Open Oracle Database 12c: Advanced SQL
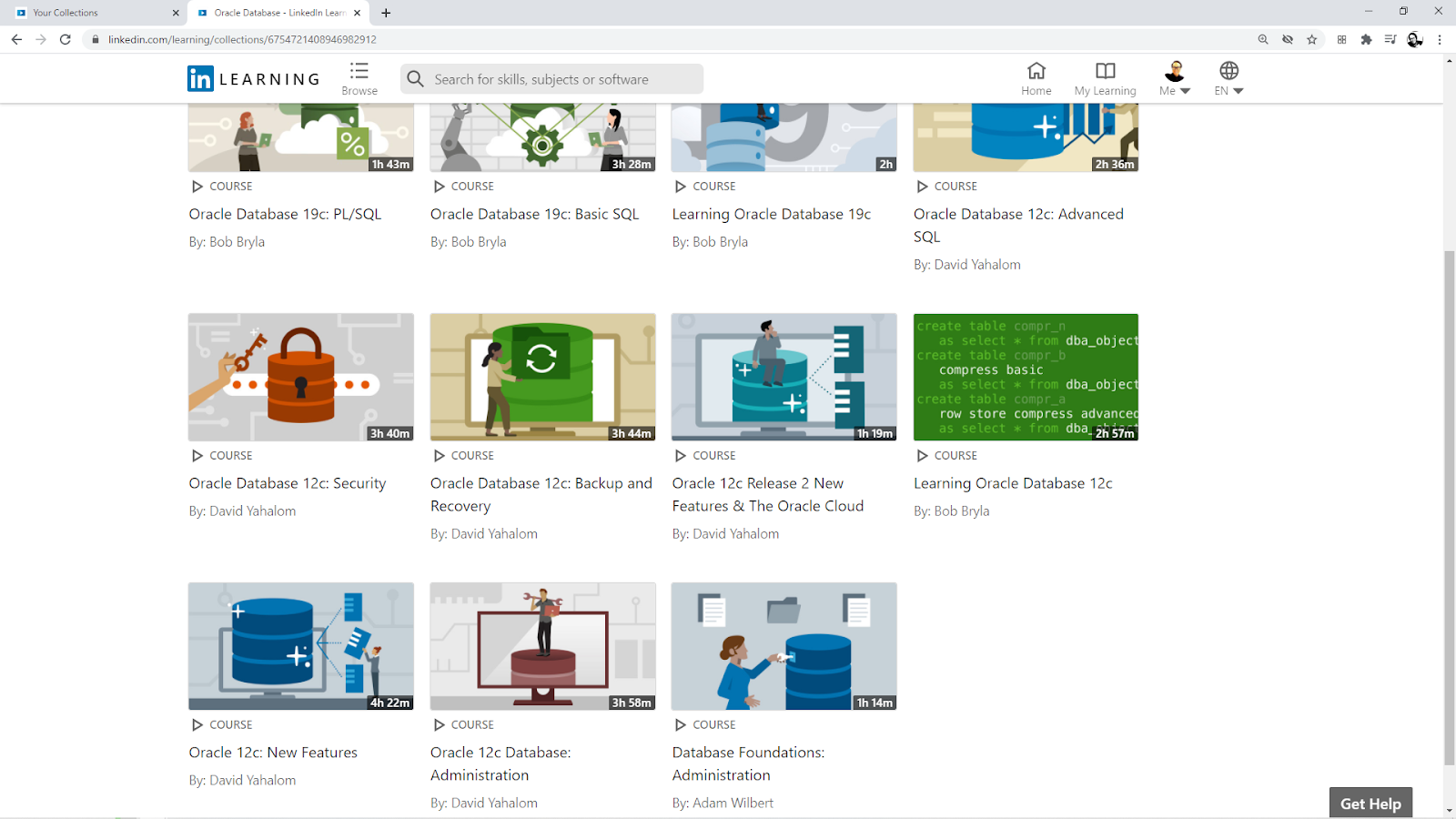This screenshot has height=819, width=1456. (x=1018, y=225)
